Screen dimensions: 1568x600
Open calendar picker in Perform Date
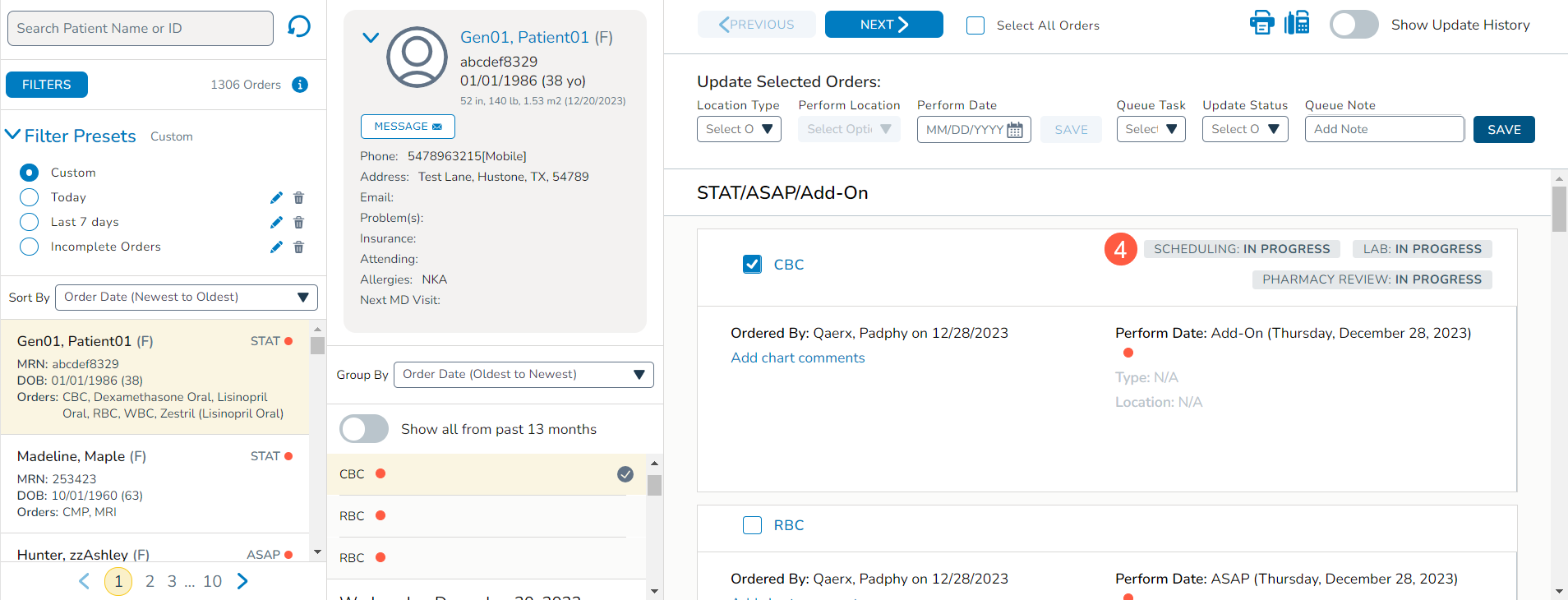pos(1015,130)
